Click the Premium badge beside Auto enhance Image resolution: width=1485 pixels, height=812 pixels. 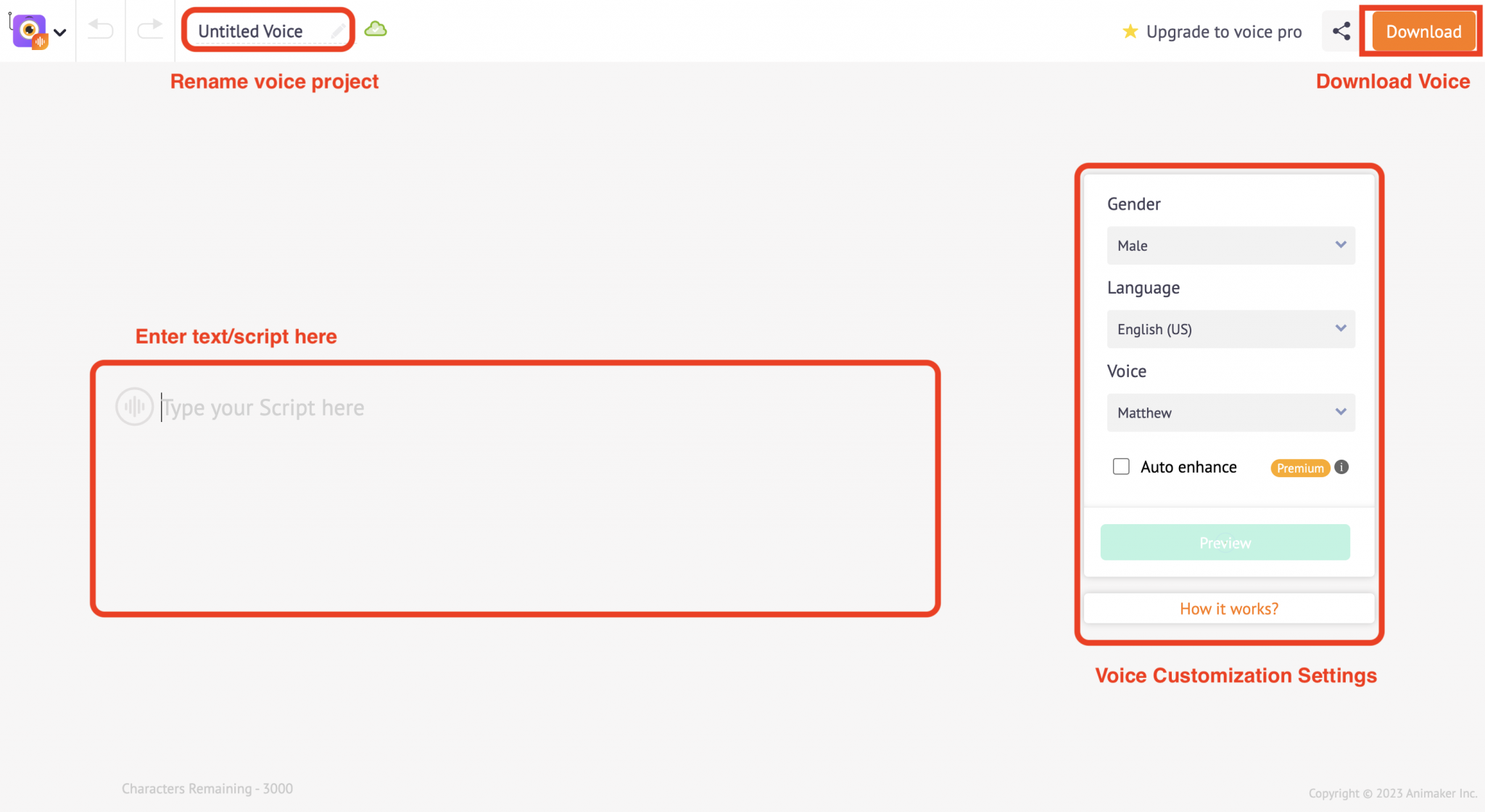pyautogui.click(x=1299, y=468)
